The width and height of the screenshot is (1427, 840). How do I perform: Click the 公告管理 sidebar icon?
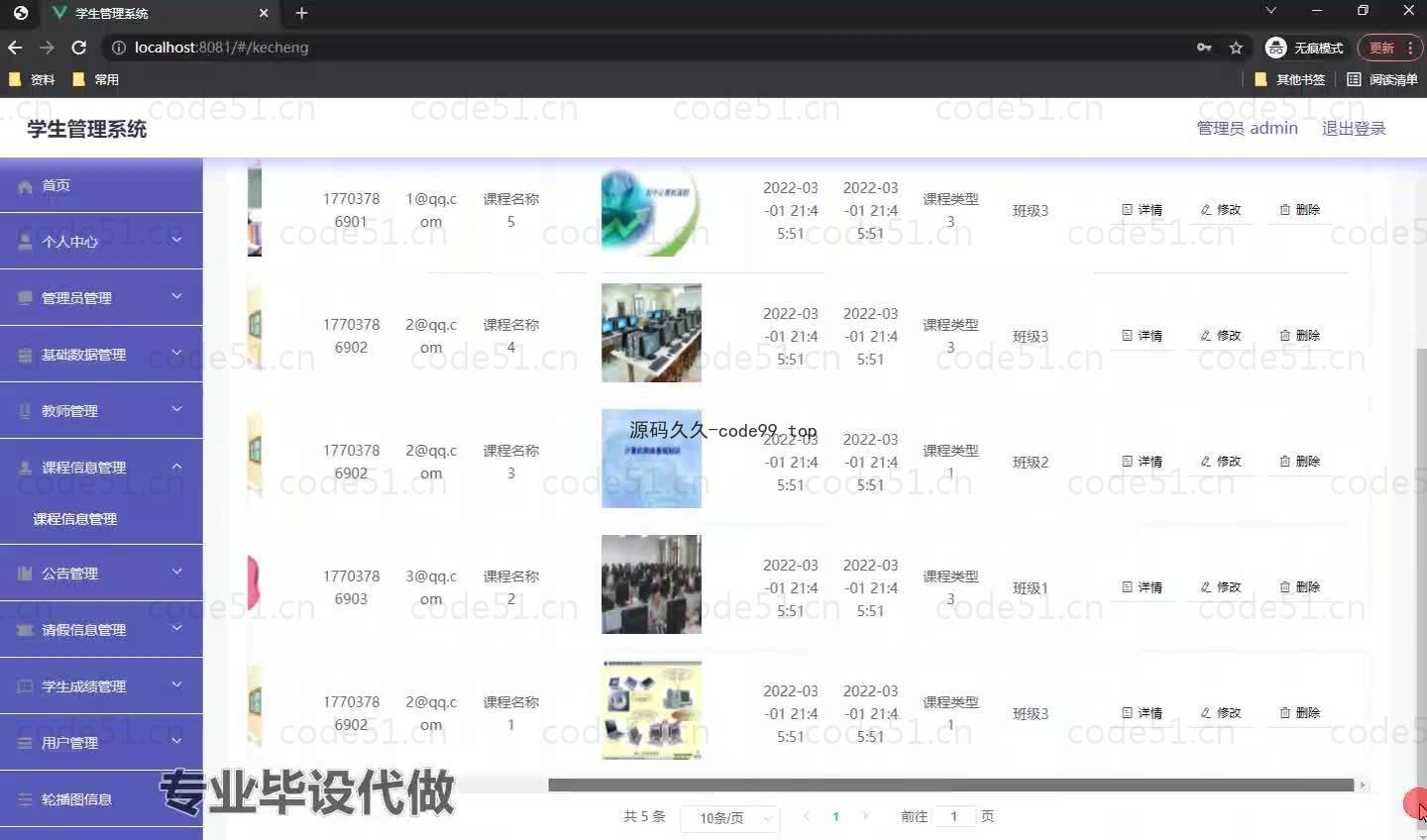[x=25, y=574]
